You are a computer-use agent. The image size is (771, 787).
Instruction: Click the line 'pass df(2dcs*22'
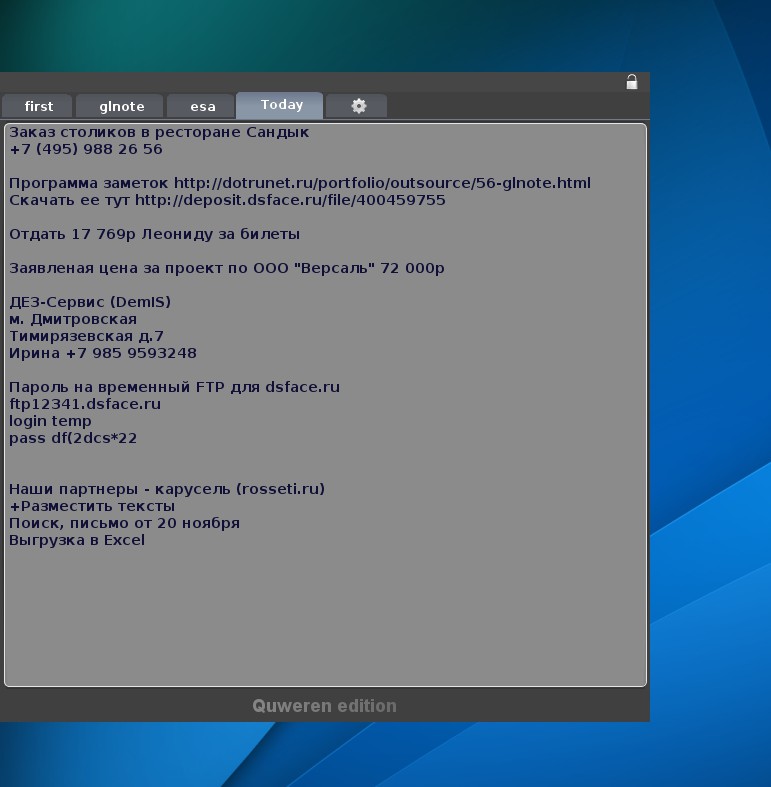click(73, 438)
